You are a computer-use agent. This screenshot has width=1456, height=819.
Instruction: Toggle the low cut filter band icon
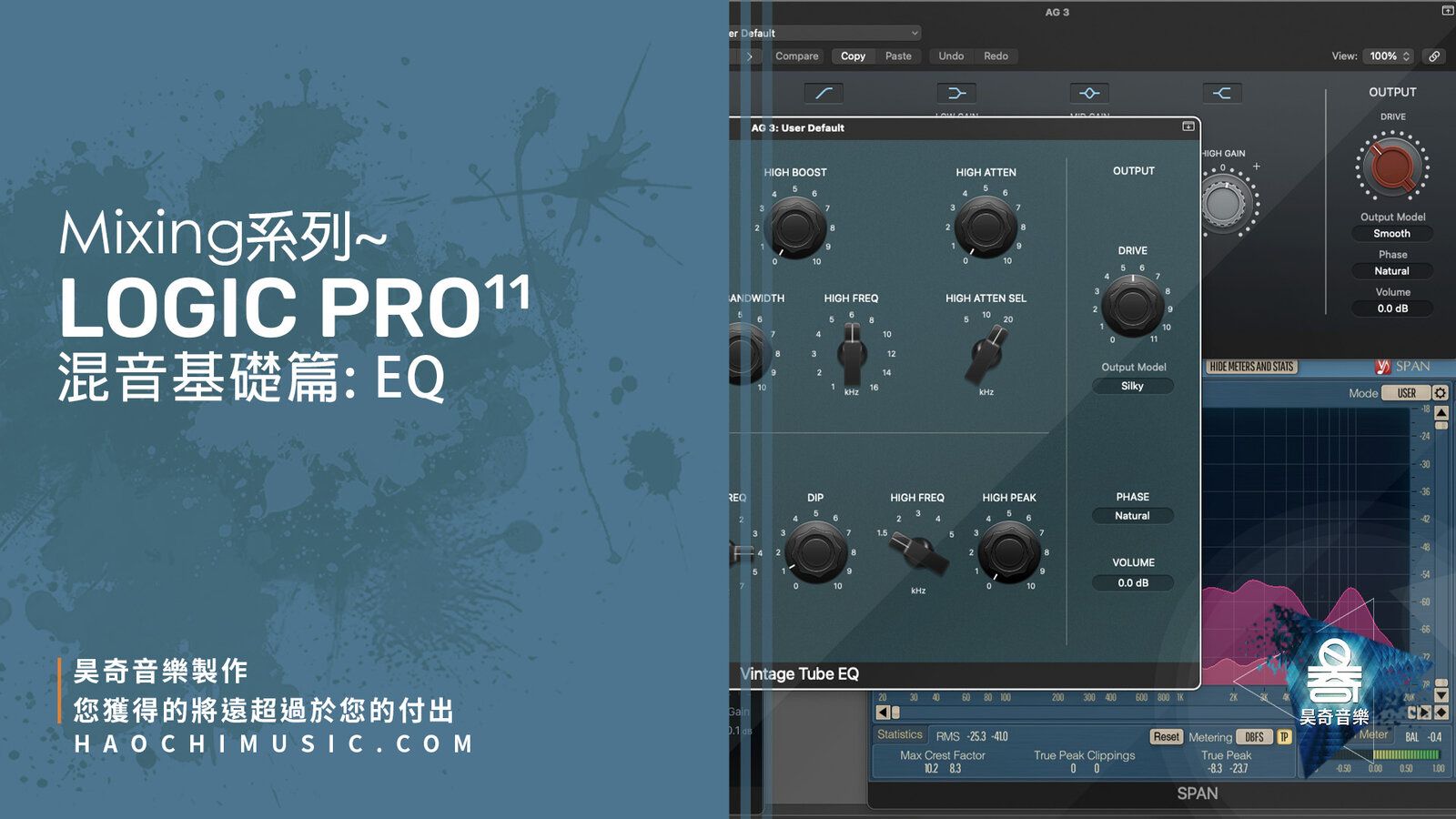point(824,93)
